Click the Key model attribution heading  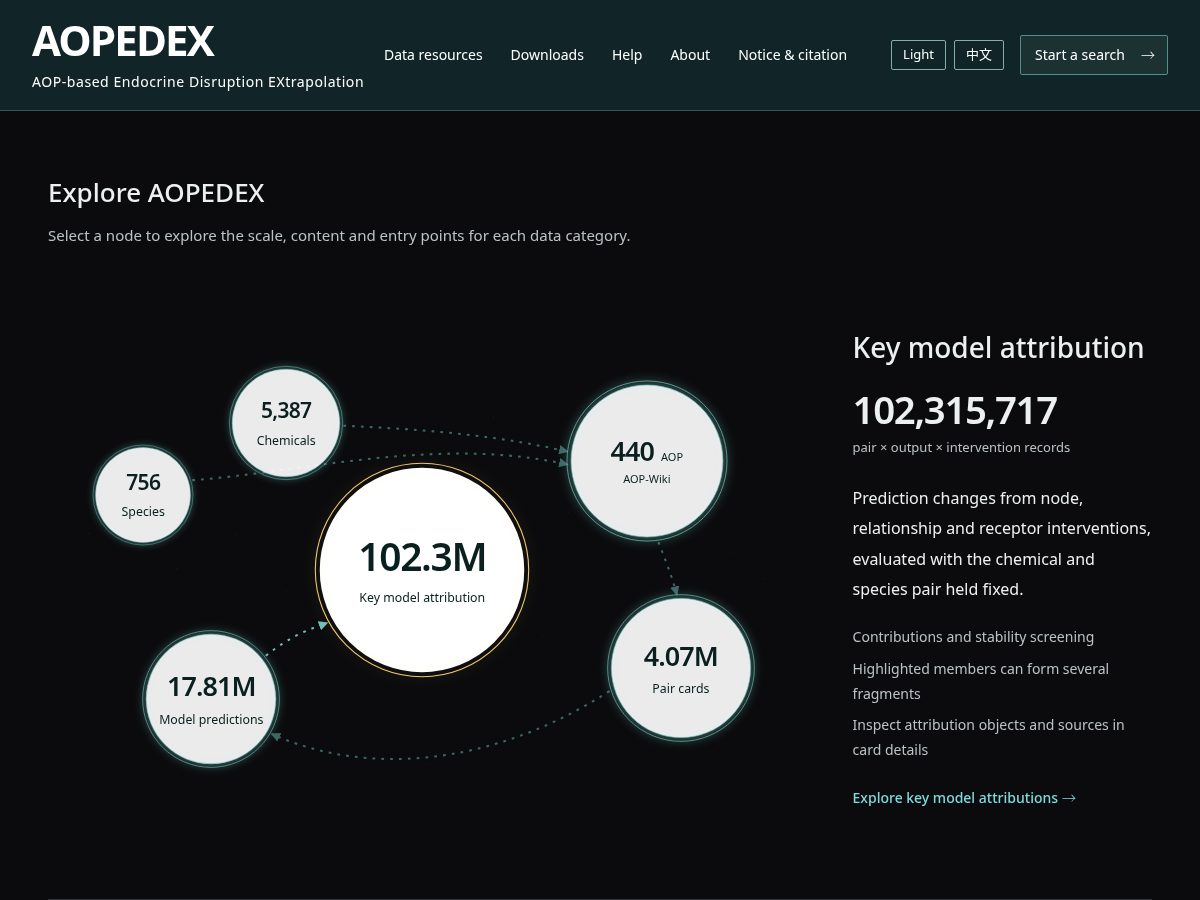click(x=998, y=348)
